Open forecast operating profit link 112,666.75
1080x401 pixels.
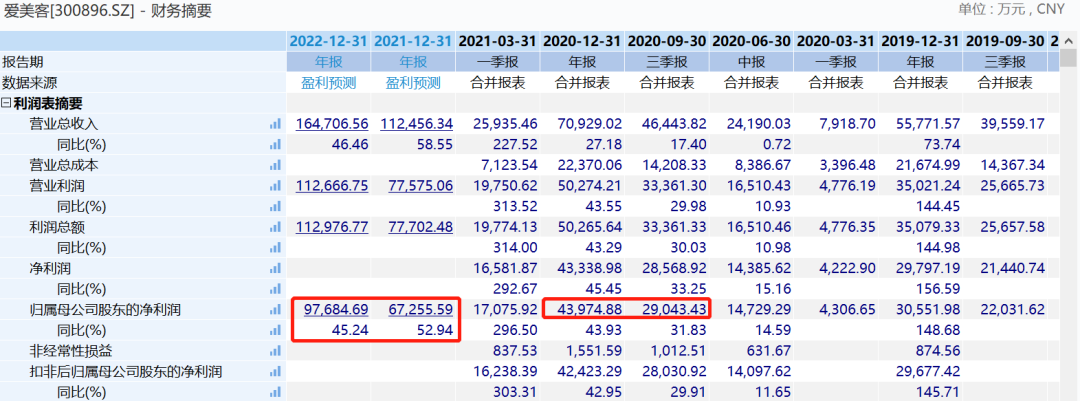(x=332, y=186)
